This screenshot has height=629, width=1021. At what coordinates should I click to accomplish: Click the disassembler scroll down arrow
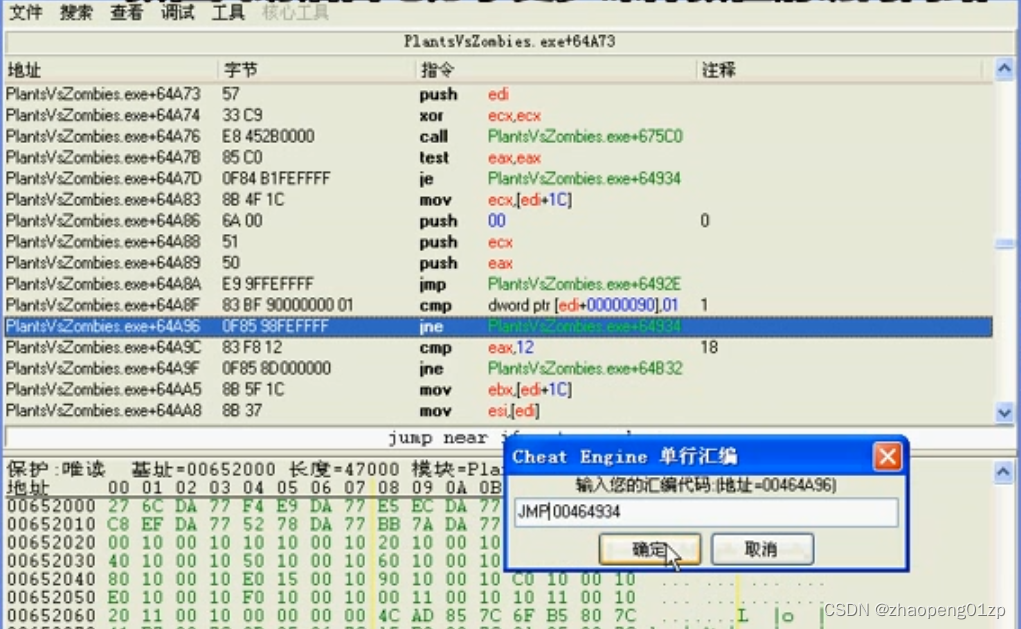pyautogui.click(x=1004, y=412)
